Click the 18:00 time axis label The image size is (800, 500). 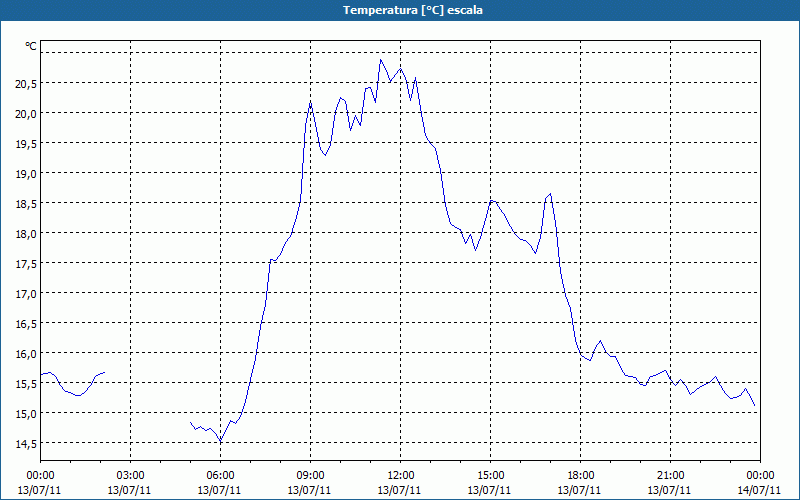[x=580, y=476]
